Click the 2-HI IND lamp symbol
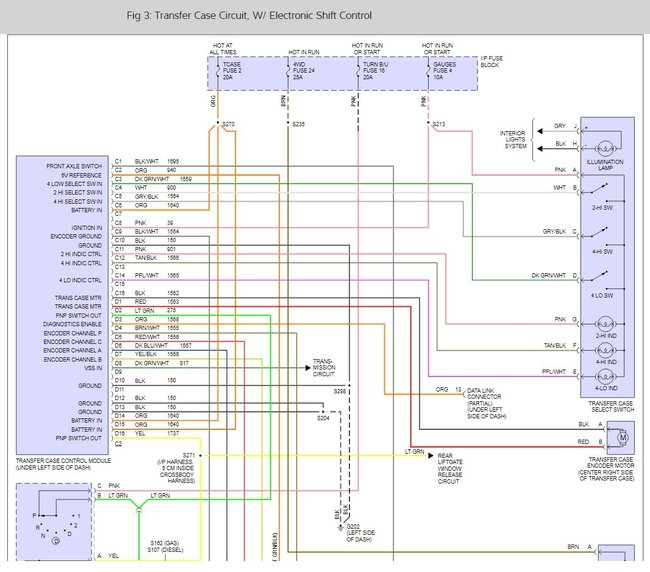Image resolution: width=650 pixels, height=572 pixels. point(606,324)
